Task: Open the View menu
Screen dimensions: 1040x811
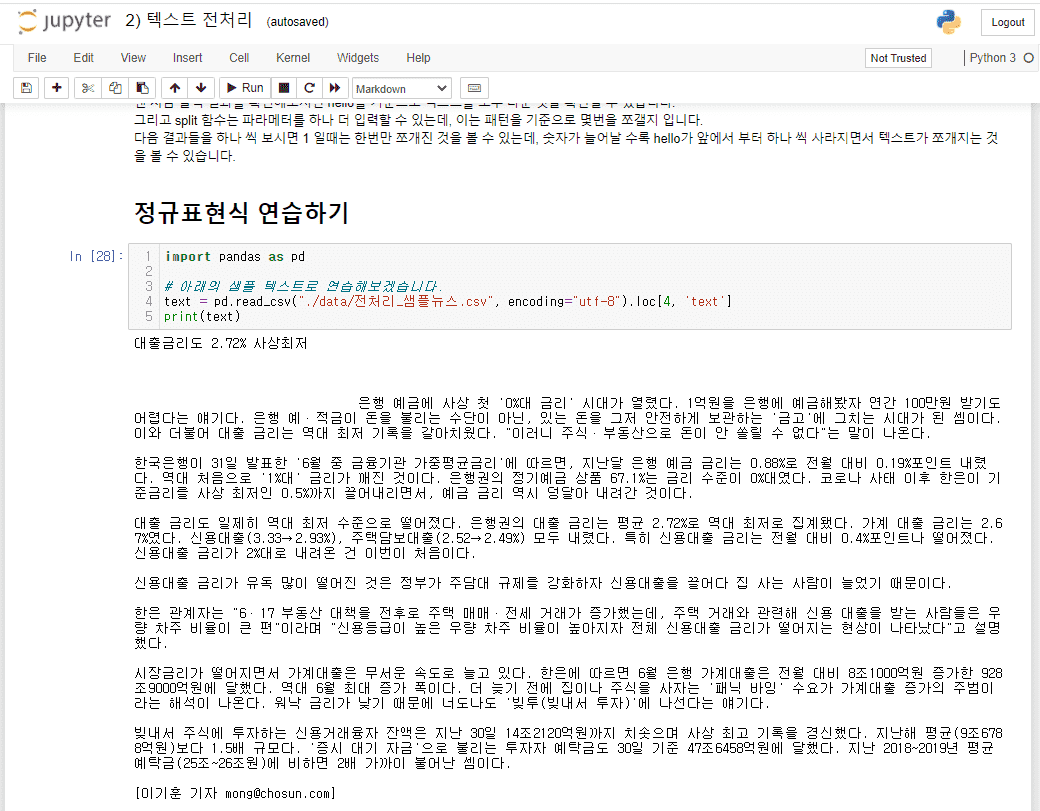Action: 133,58
